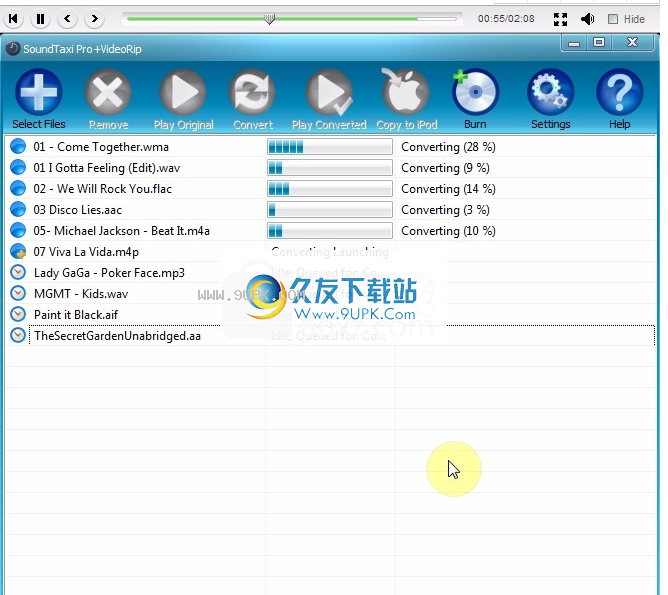Select Lady GaGa - Poker Face.mp3
Screen dimensions: 668x595
point(109,273)
